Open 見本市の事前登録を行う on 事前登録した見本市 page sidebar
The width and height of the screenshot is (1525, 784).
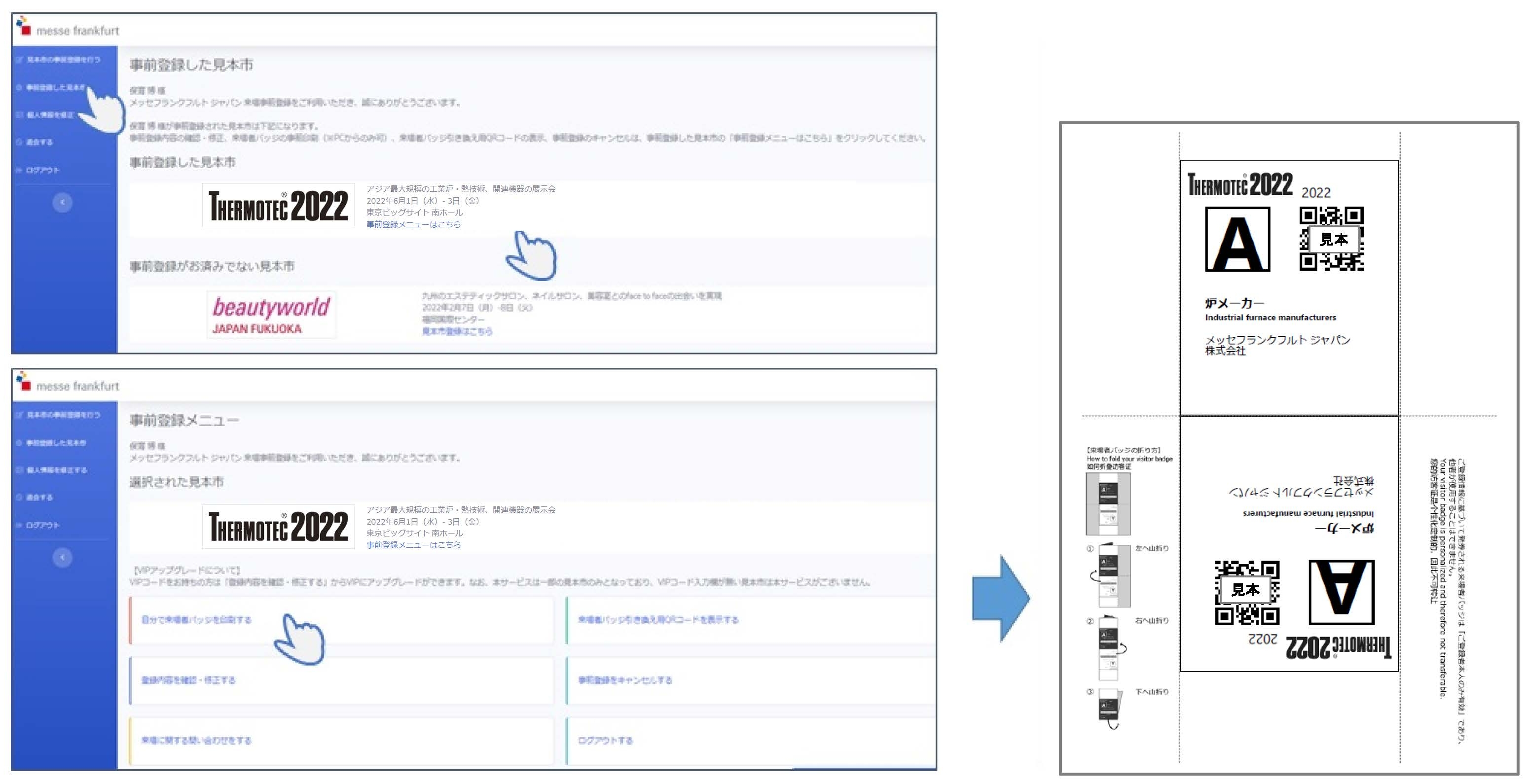click(59, 59)
